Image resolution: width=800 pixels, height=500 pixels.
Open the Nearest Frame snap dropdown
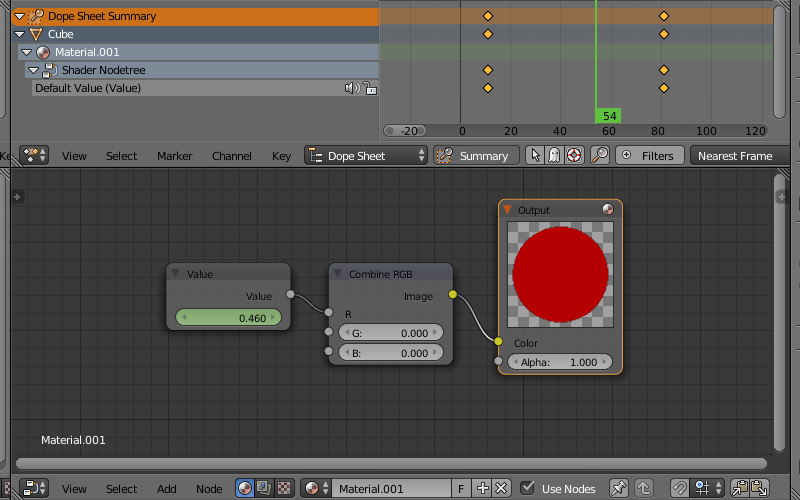pyautogui.click(x=740, y=155)
